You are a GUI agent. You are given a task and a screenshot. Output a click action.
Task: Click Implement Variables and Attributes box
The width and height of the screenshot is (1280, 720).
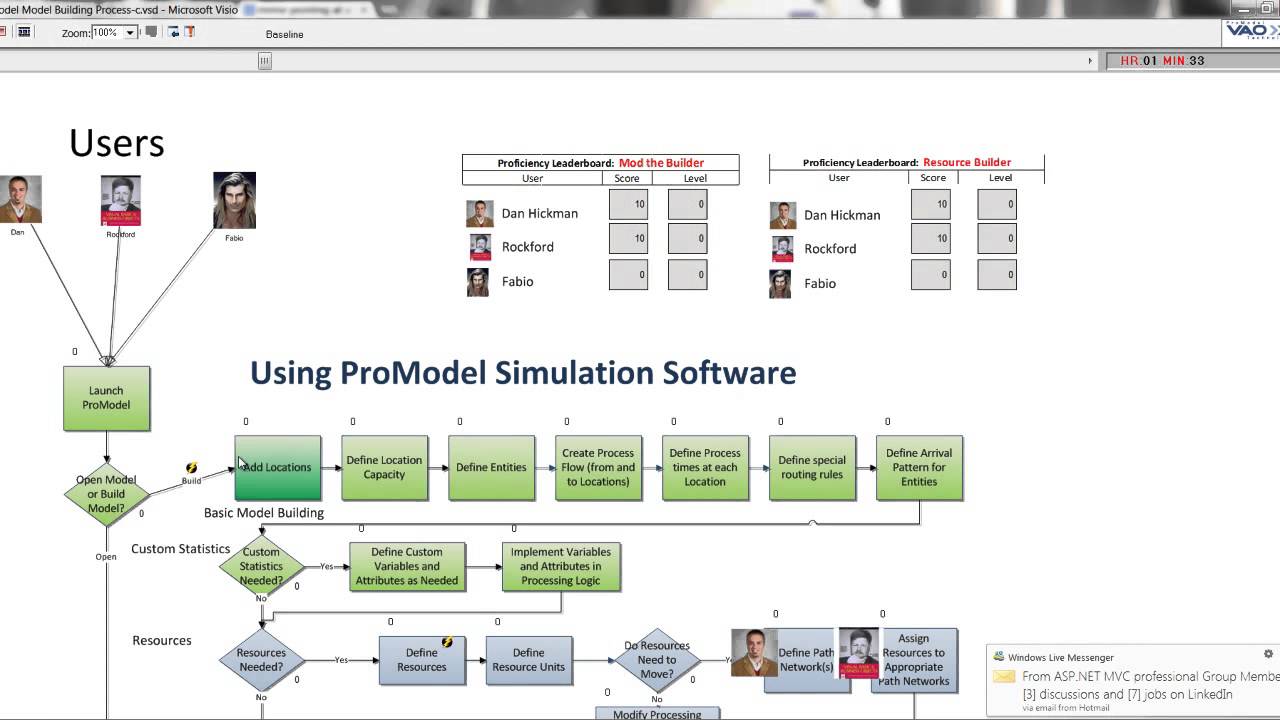(x=561, y=566)
